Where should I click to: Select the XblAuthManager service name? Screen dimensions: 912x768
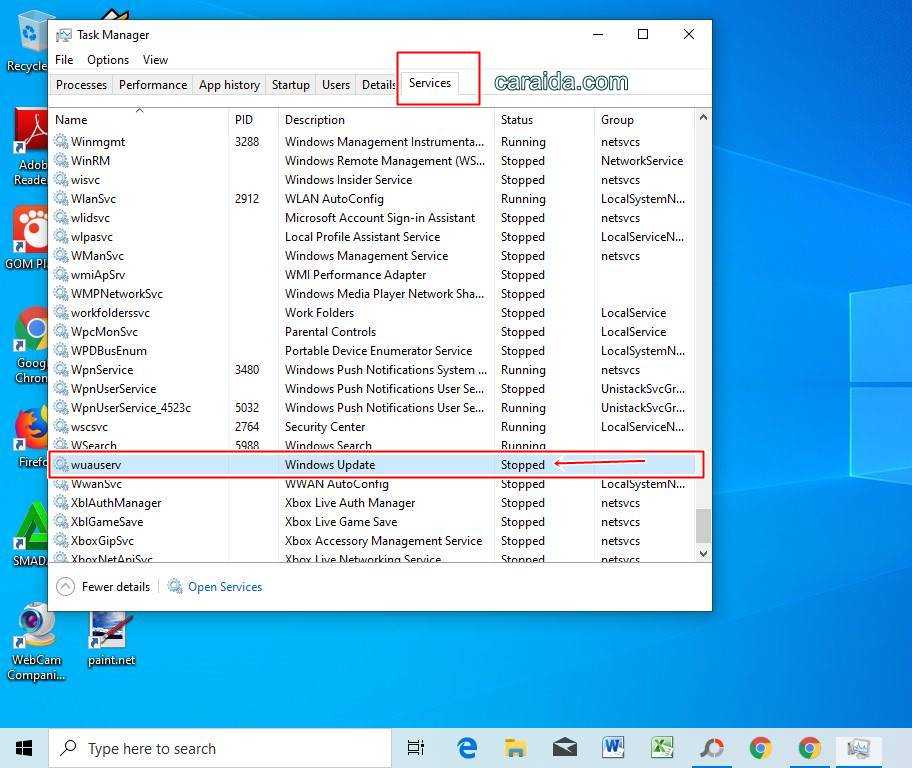click(116, 503)
